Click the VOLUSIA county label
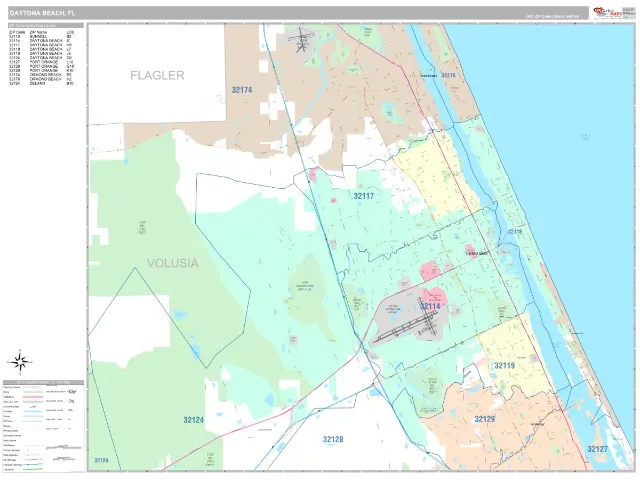640x480 pixels. 173,263
